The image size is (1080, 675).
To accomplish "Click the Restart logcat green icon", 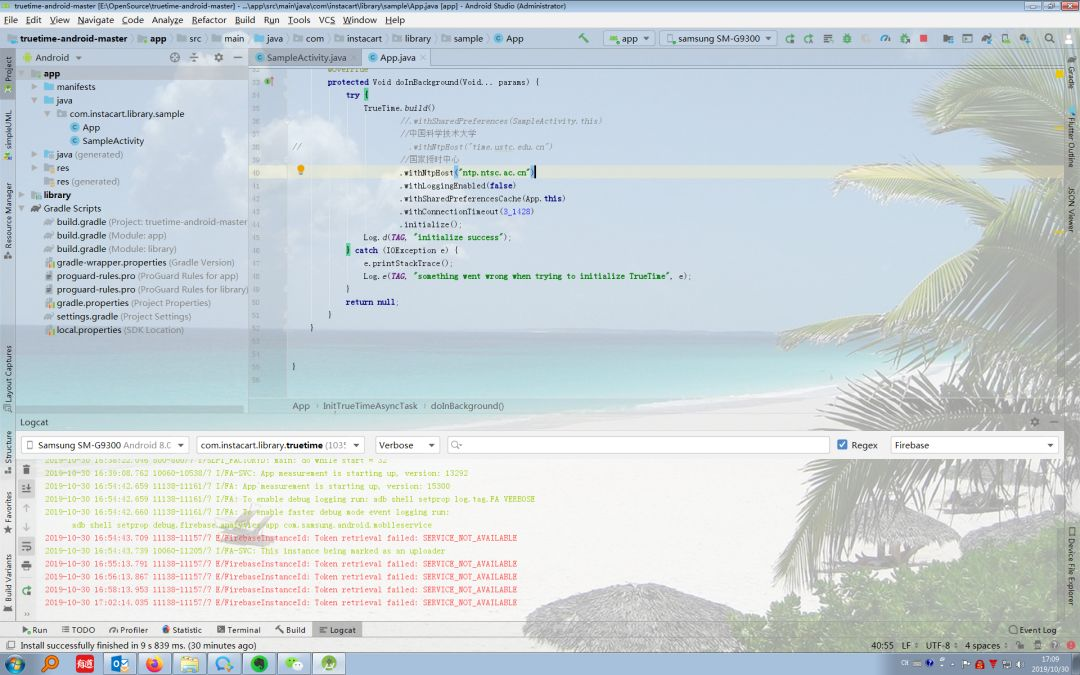I will coord(26,591).
